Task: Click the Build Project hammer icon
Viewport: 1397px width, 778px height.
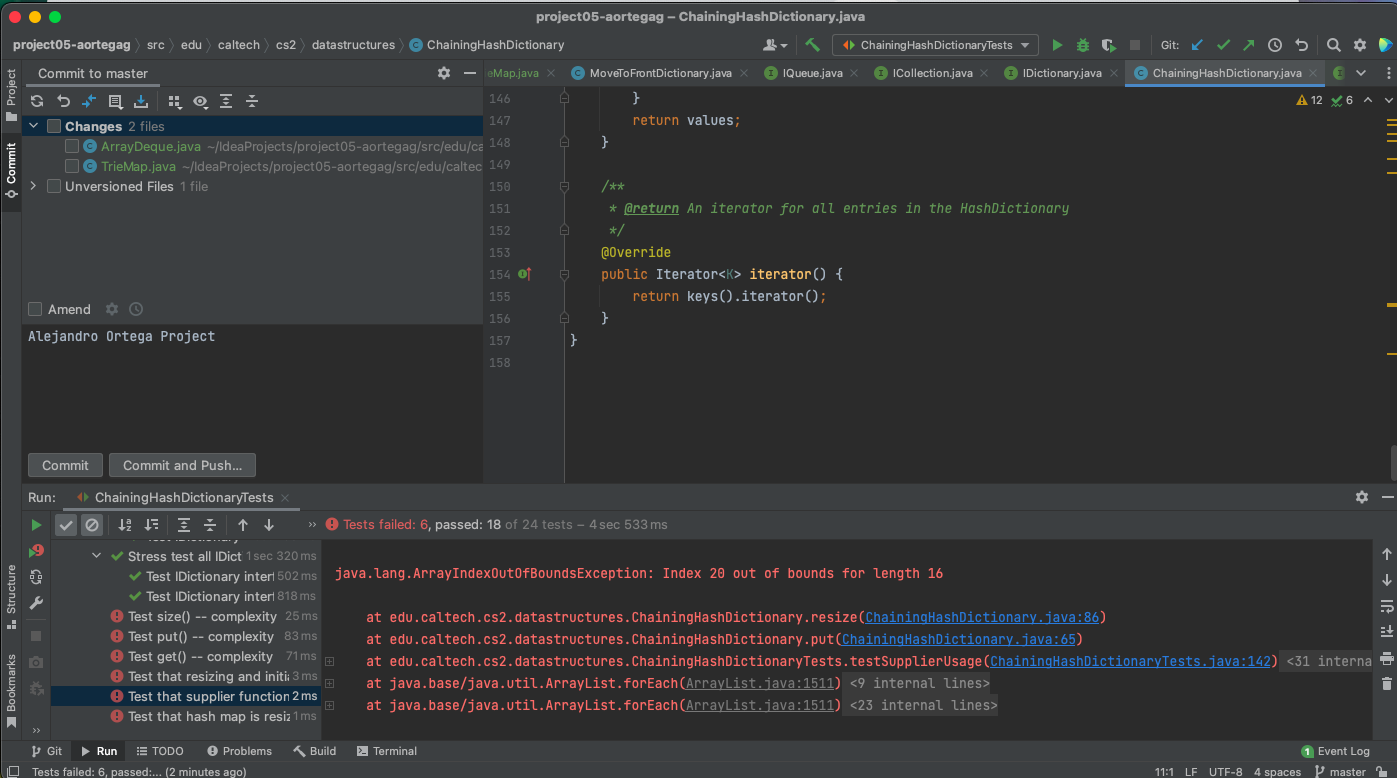Action: pyautogui.click(x=813, y=45)
